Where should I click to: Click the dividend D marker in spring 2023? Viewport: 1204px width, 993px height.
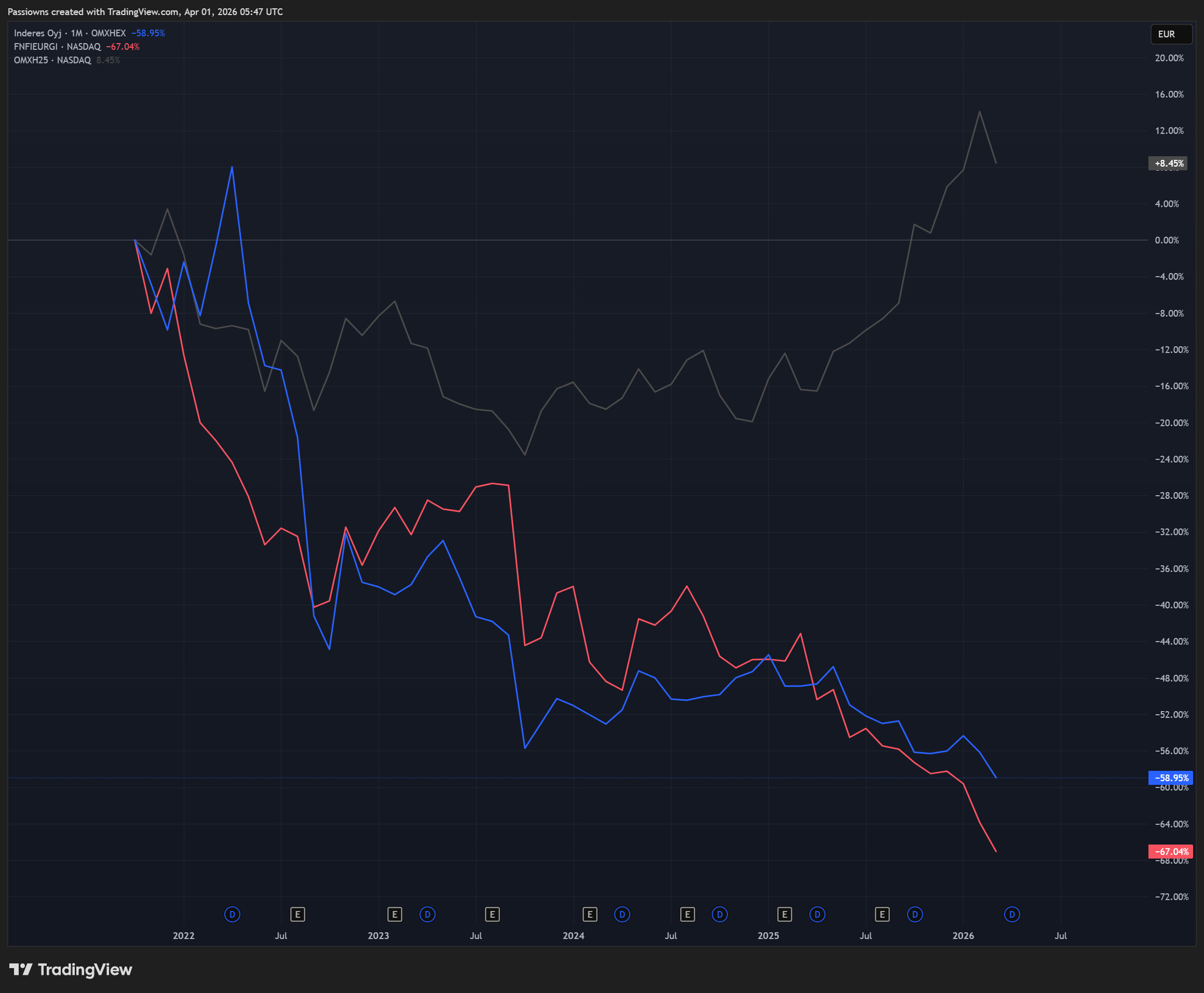click(x=427, y=914)
